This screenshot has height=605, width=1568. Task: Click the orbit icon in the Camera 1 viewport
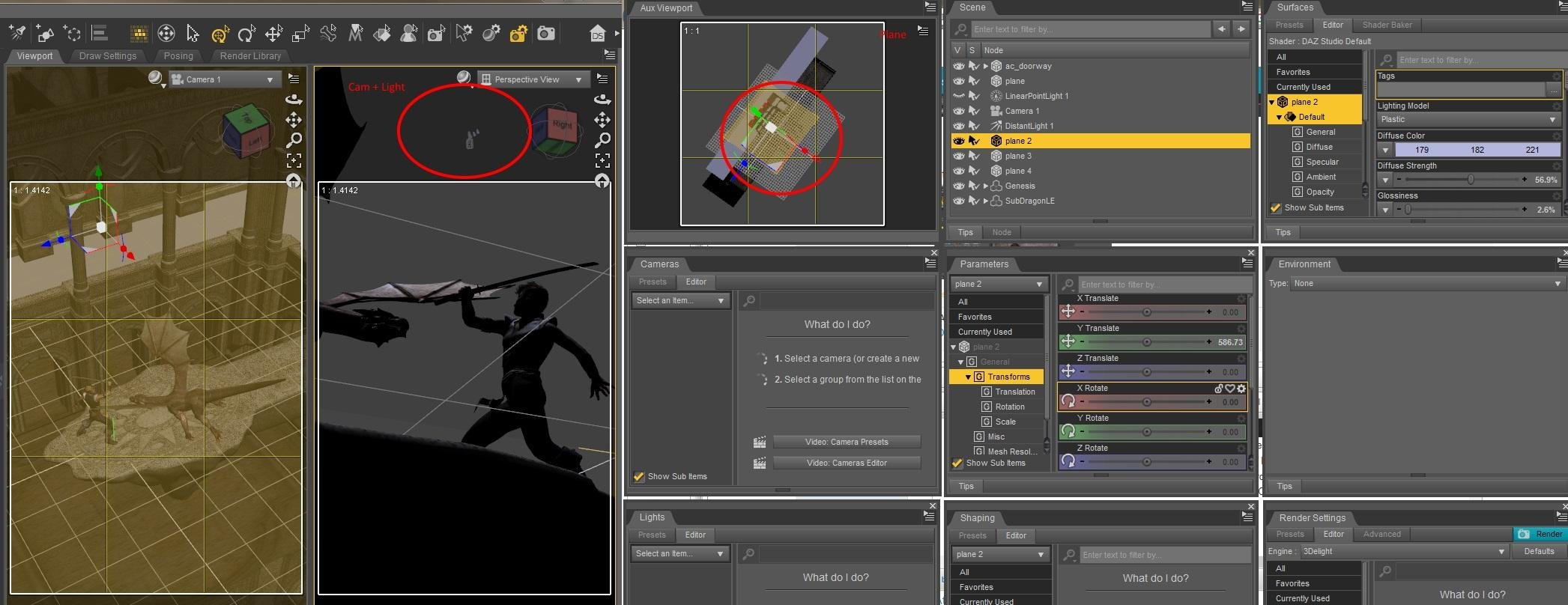click(294, 100)
